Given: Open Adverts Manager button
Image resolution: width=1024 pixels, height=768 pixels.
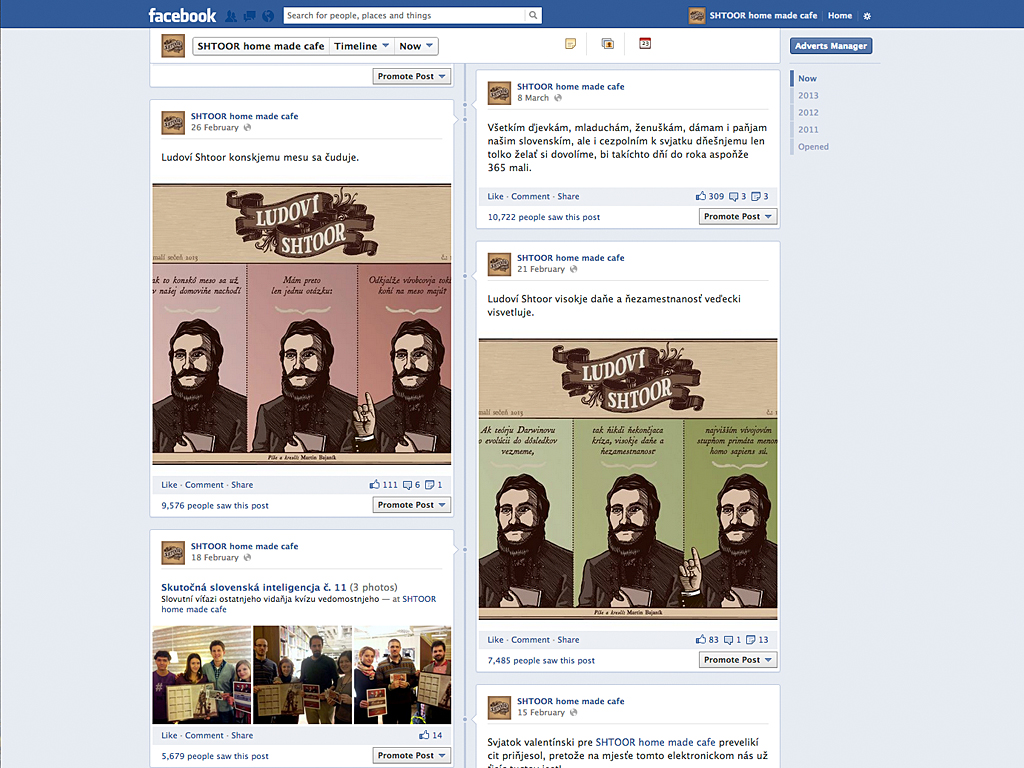Looking at the screenshot, I should (x=831, y=46).
